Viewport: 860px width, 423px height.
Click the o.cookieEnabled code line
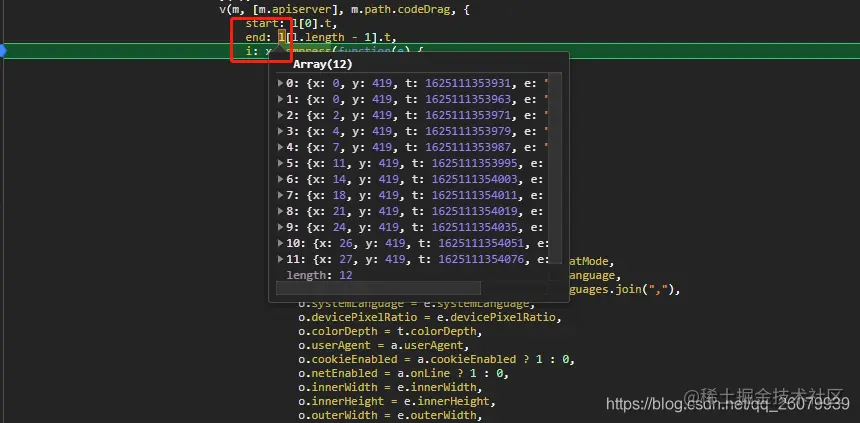tap(437, 359)
